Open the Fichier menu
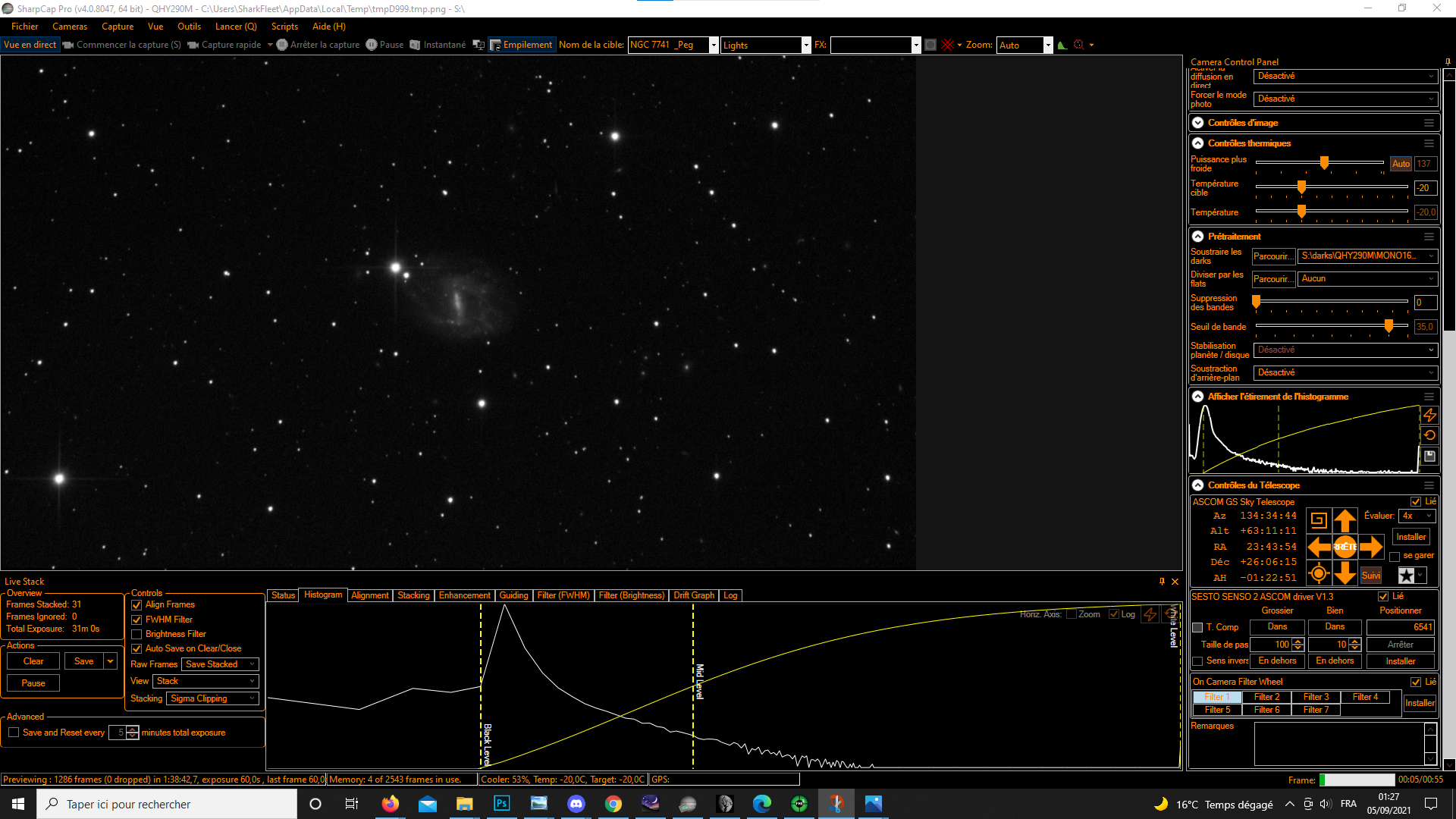Viewport: 1456px width, 819px height. click(x=24, y=27)
